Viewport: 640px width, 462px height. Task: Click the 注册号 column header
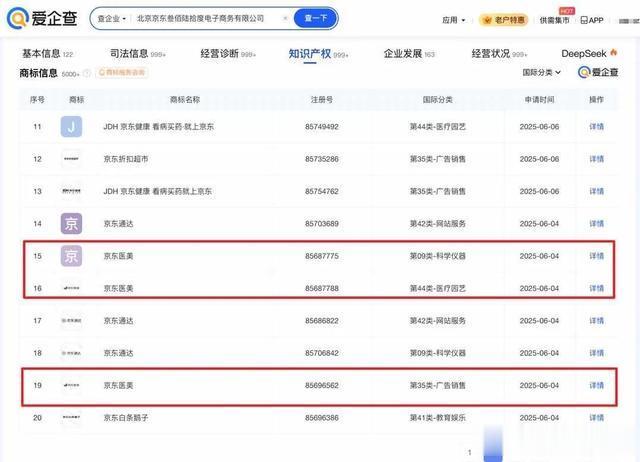click(322, 100)
